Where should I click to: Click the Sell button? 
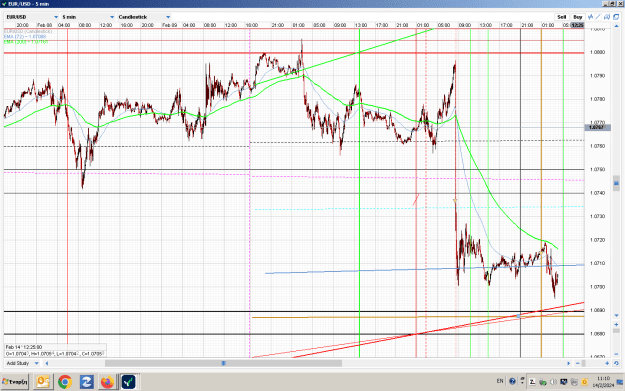point(562,17)
